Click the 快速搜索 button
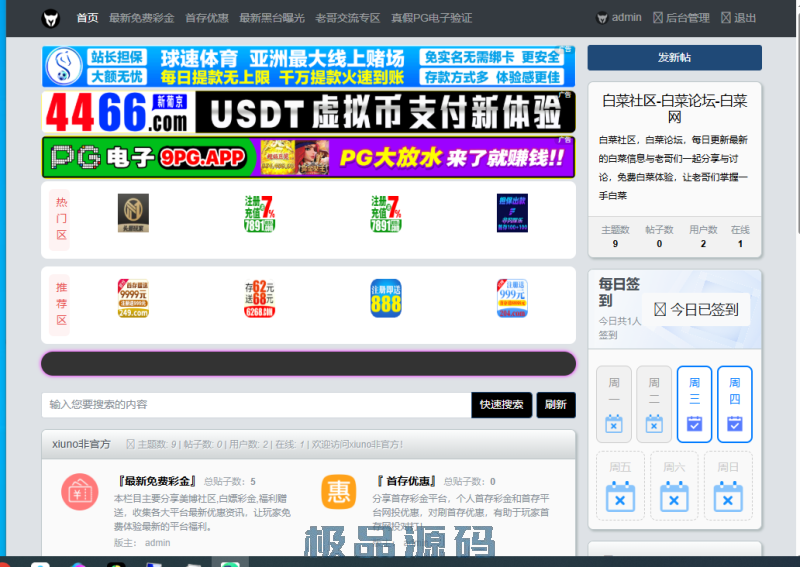 tap(502, 405)
